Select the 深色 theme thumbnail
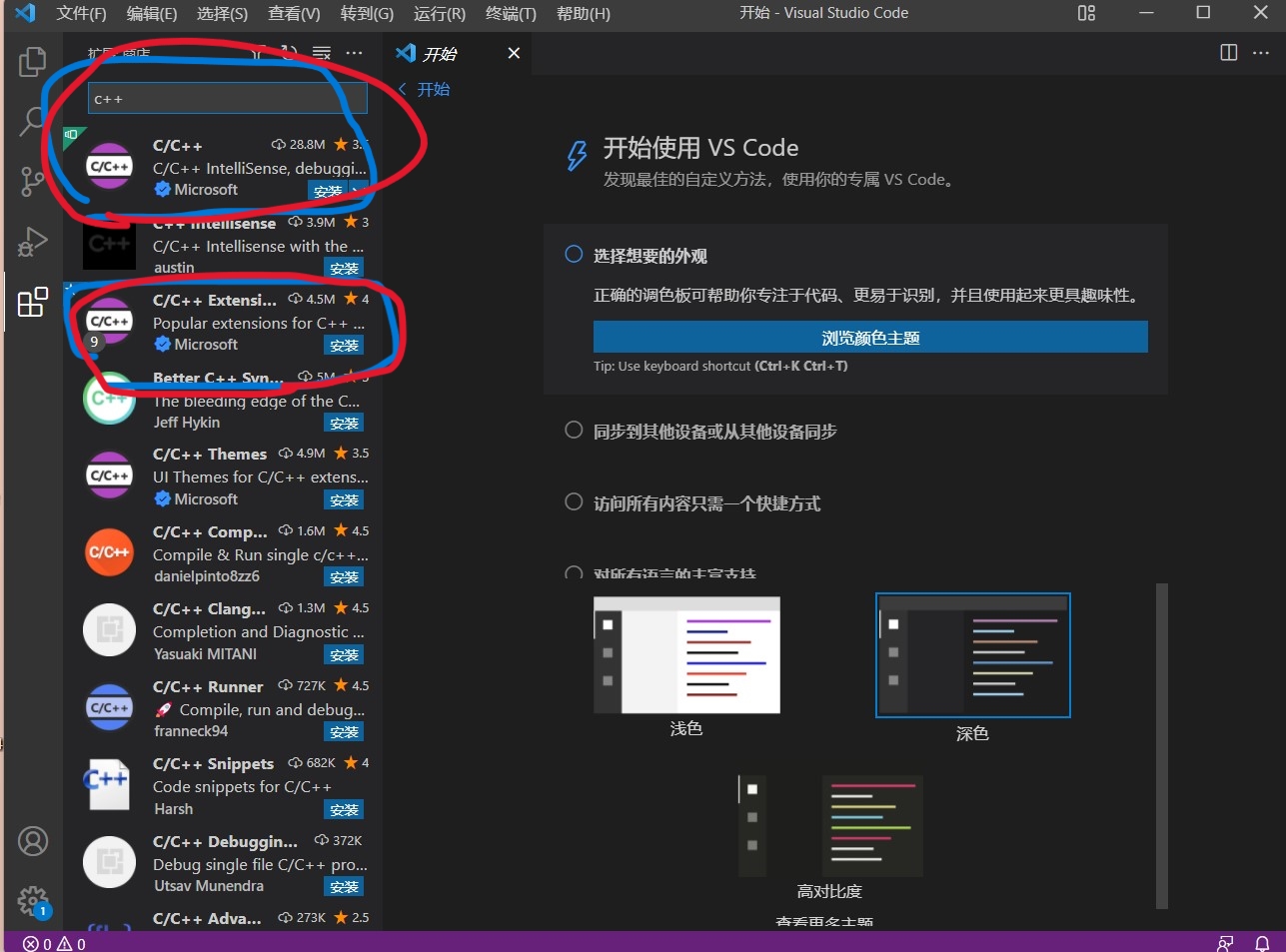Image resolution: width=1286 pixels, height=952 pixels. coord(972,655)
